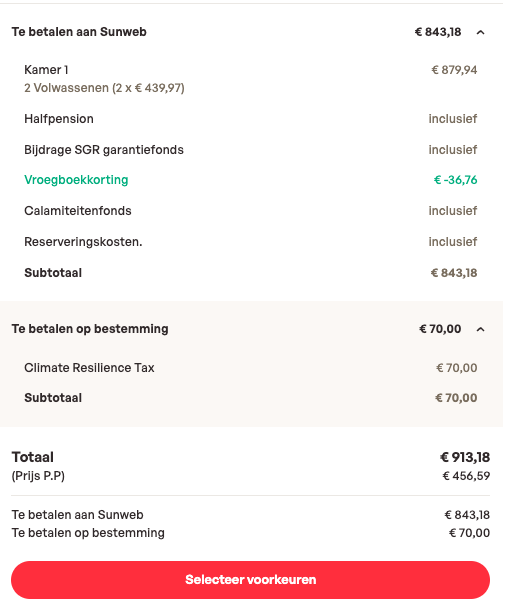511x612 pixels.
Task: Click the Totaal € 913,18 amount
Action: (465, 457)
